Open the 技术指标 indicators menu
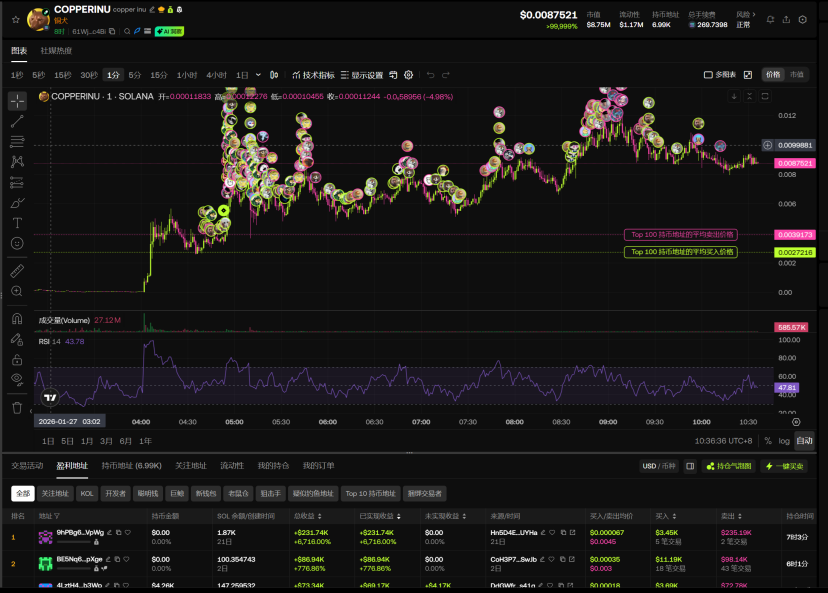 click(313, 75)
